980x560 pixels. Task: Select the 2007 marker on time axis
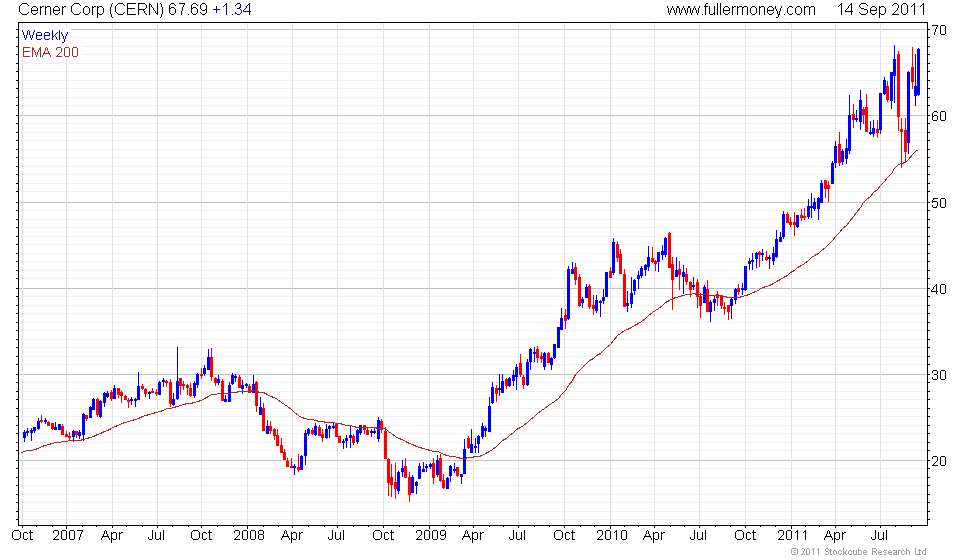[x=68, y=535]
